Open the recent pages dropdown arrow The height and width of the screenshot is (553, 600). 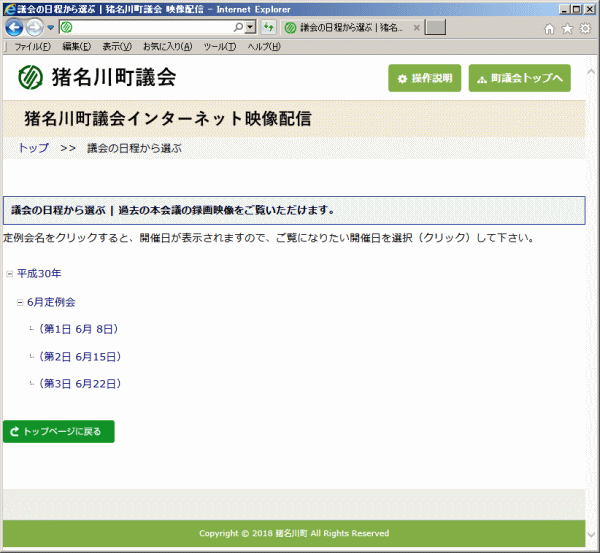tap(51, 28)
